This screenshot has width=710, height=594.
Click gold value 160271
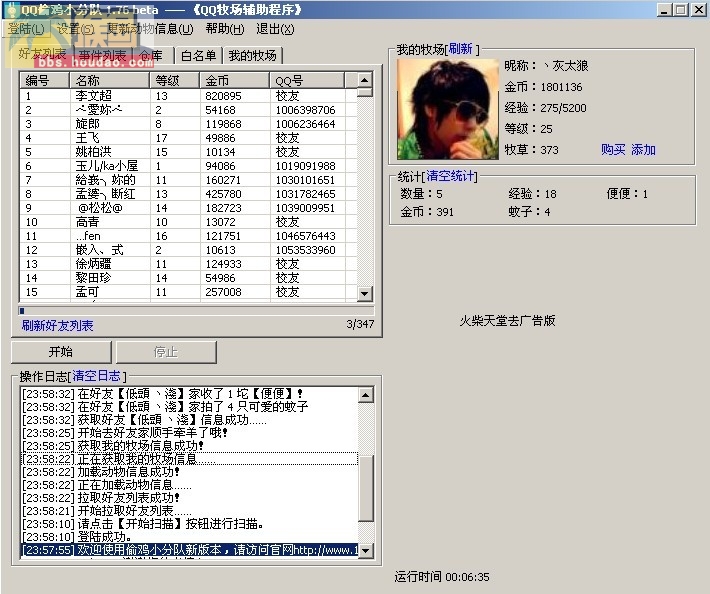click(223, 180)
